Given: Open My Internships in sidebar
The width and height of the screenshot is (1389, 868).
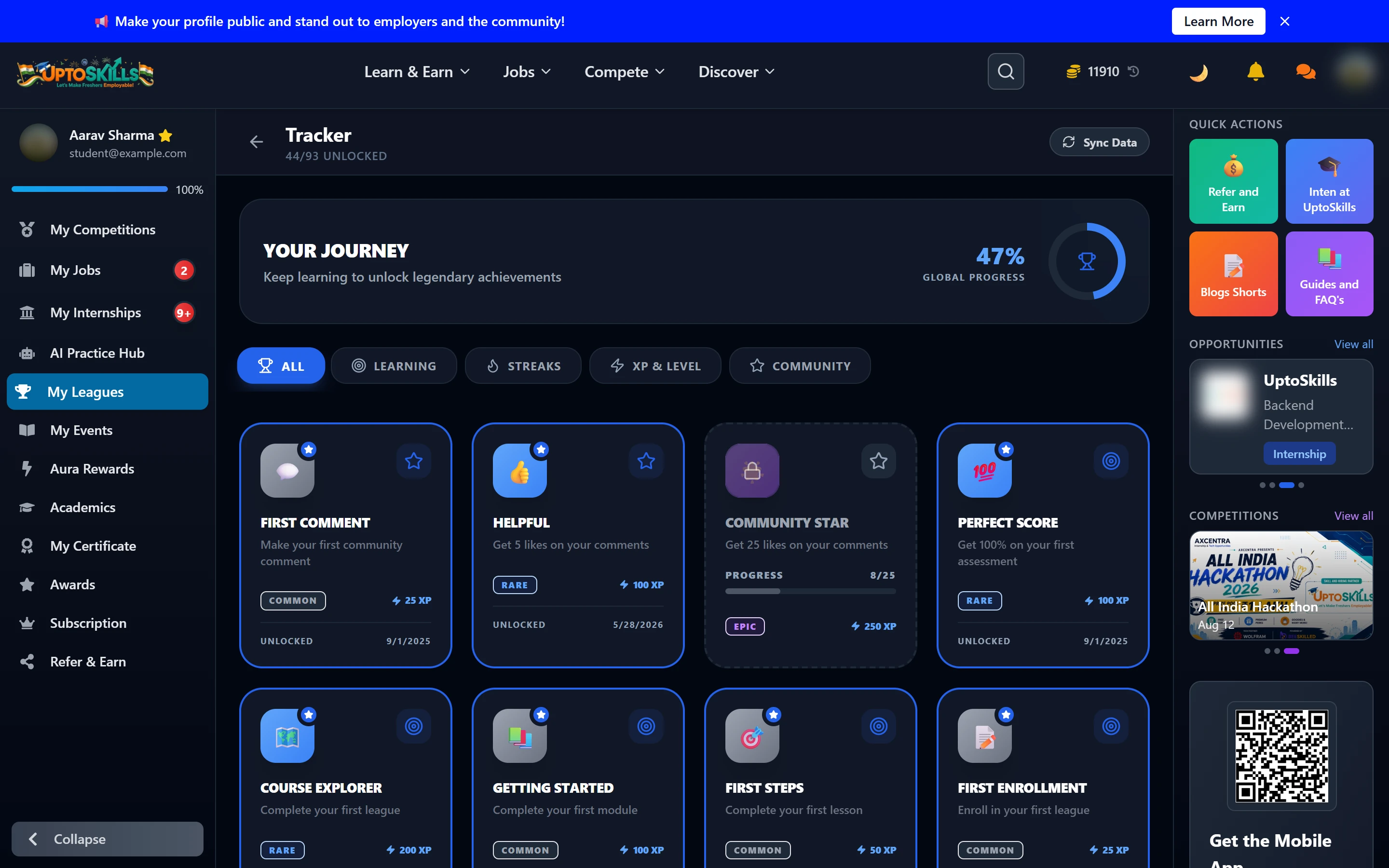Looking at the screenshot, I should (x=108, y=313).
